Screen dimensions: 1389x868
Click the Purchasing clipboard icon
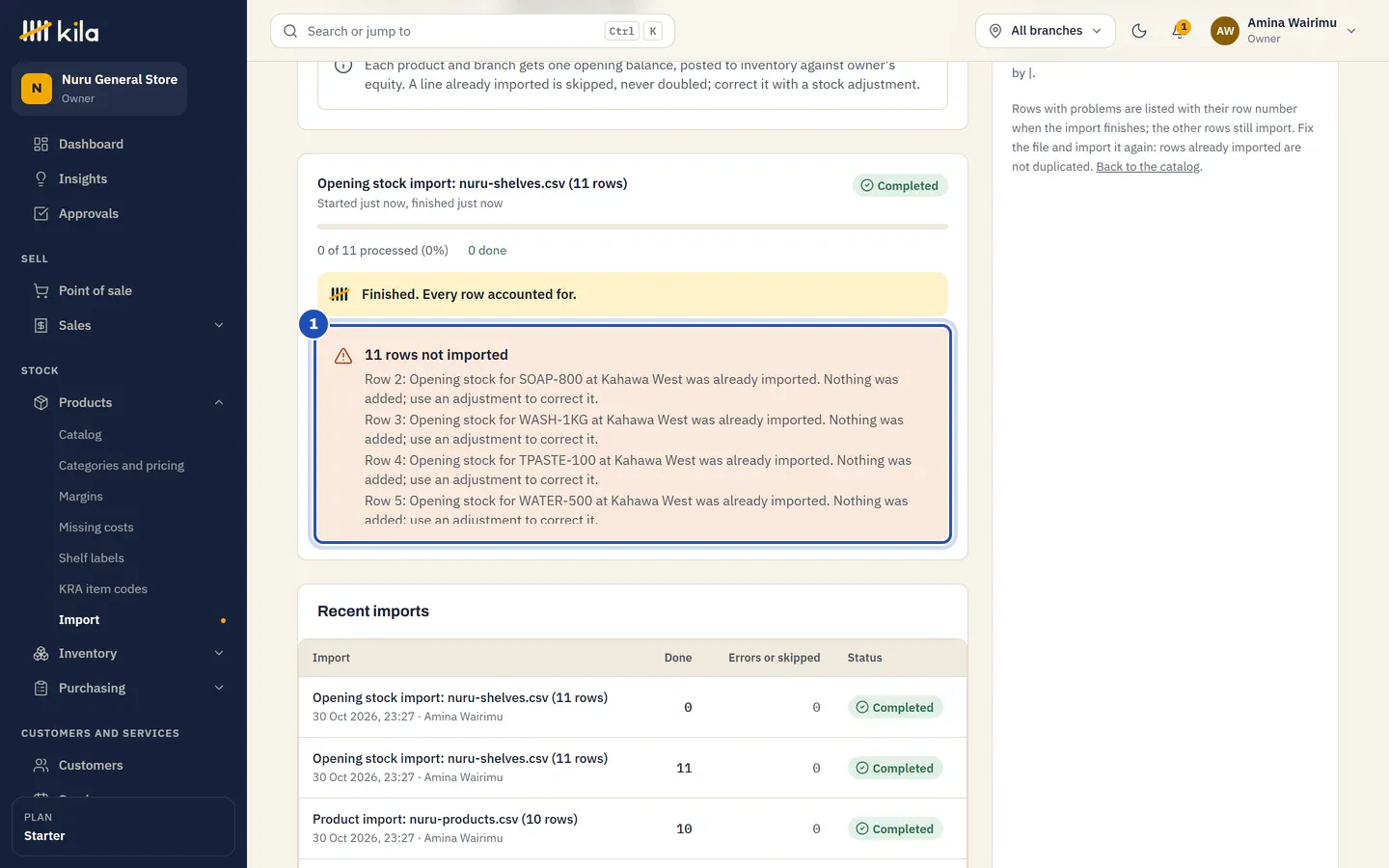point(41,688)
